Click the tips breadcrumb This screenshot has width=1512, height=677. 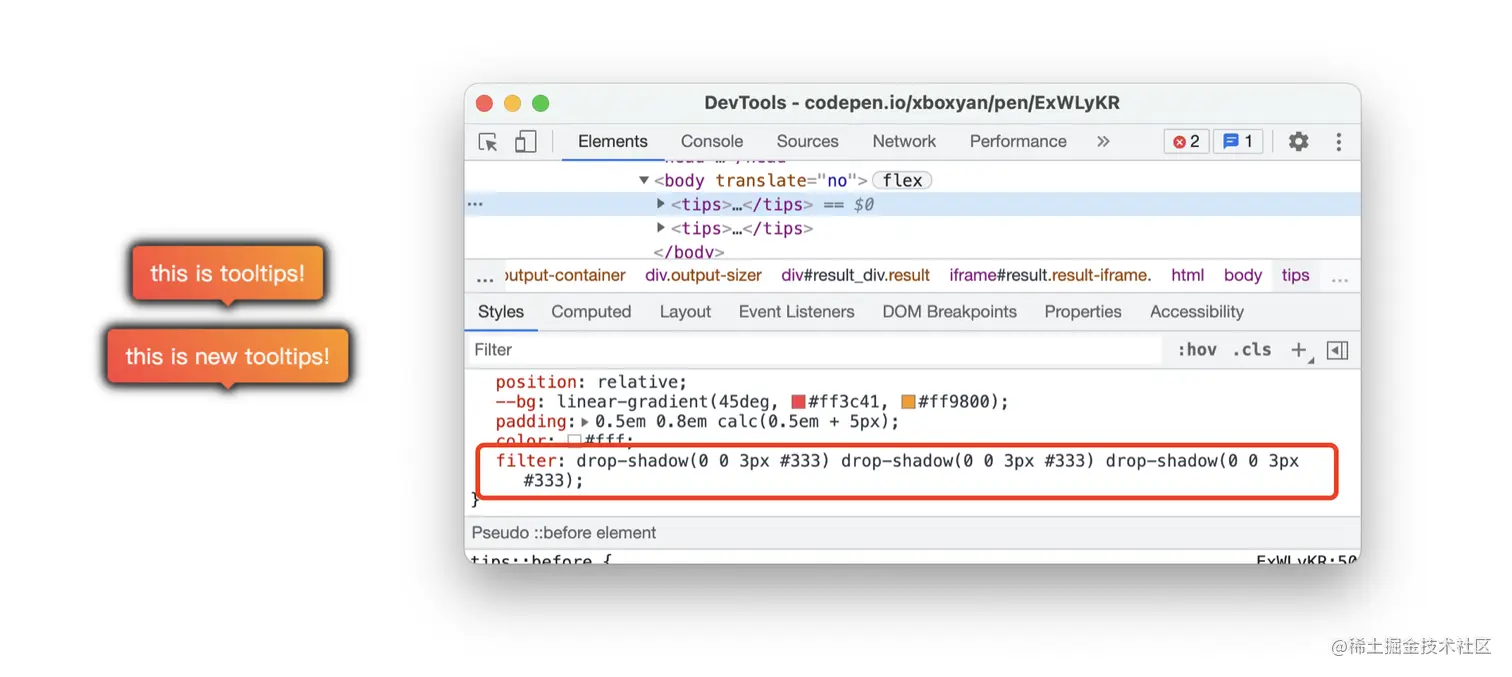pos(1295,275)
